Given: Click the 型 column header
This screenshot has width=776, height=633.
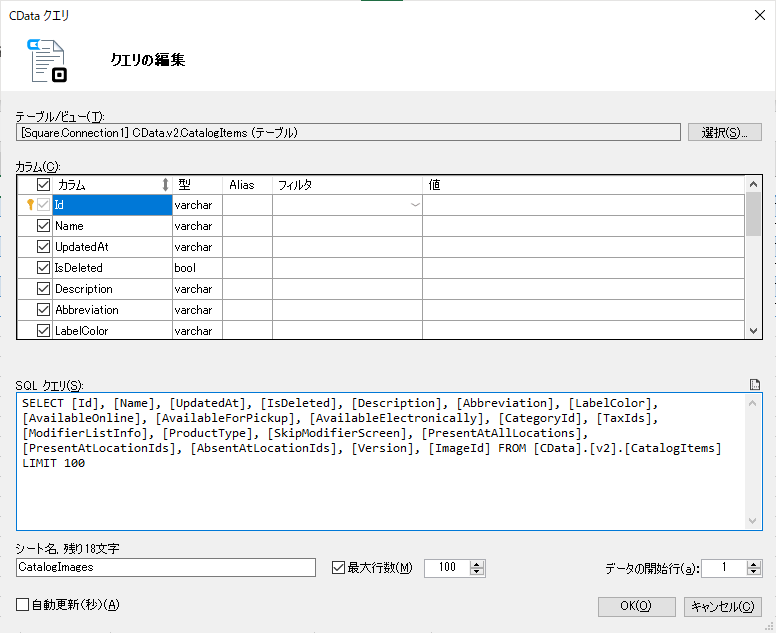Looking at the screenshot, I should tap(197, 185).
